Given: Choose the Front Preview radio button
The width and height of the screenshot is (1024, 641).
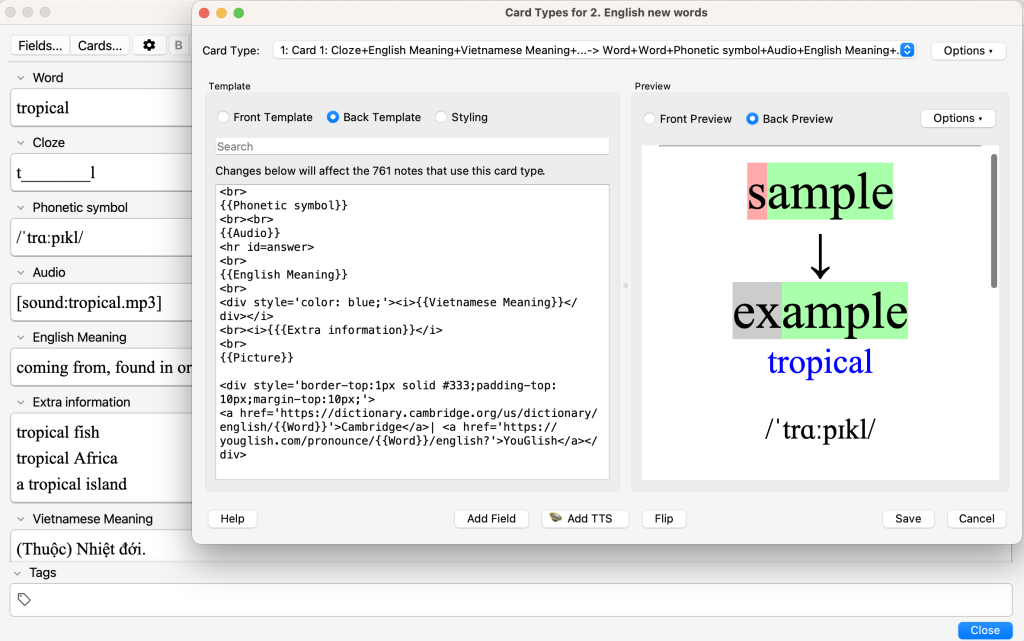Looking at the screenshot, I should pos(649,119).
